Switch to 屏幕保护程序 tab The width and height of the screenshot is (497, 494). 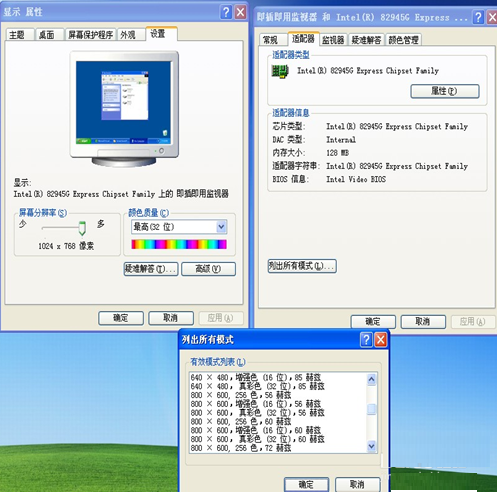click(90, 35)
